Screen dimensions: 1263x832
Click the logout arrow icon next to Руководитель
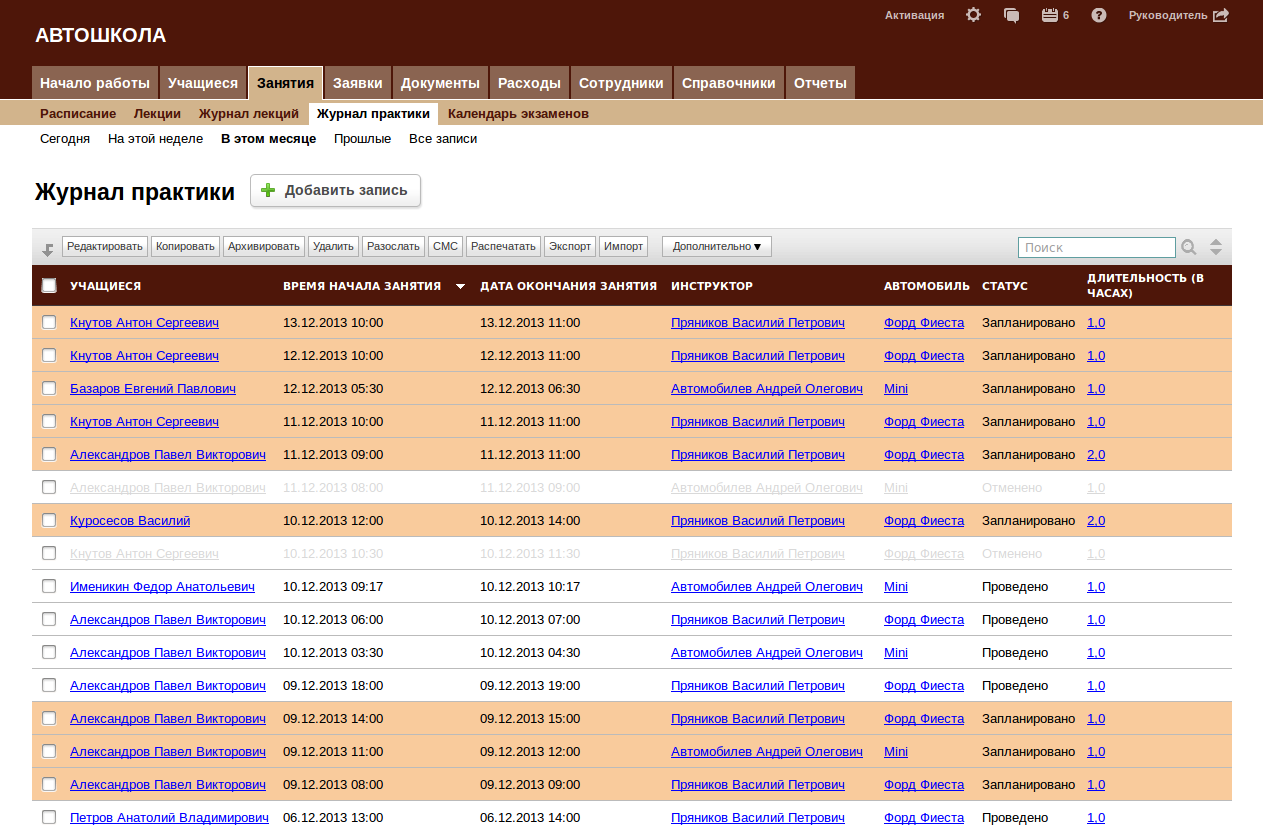click(1220, 15)
